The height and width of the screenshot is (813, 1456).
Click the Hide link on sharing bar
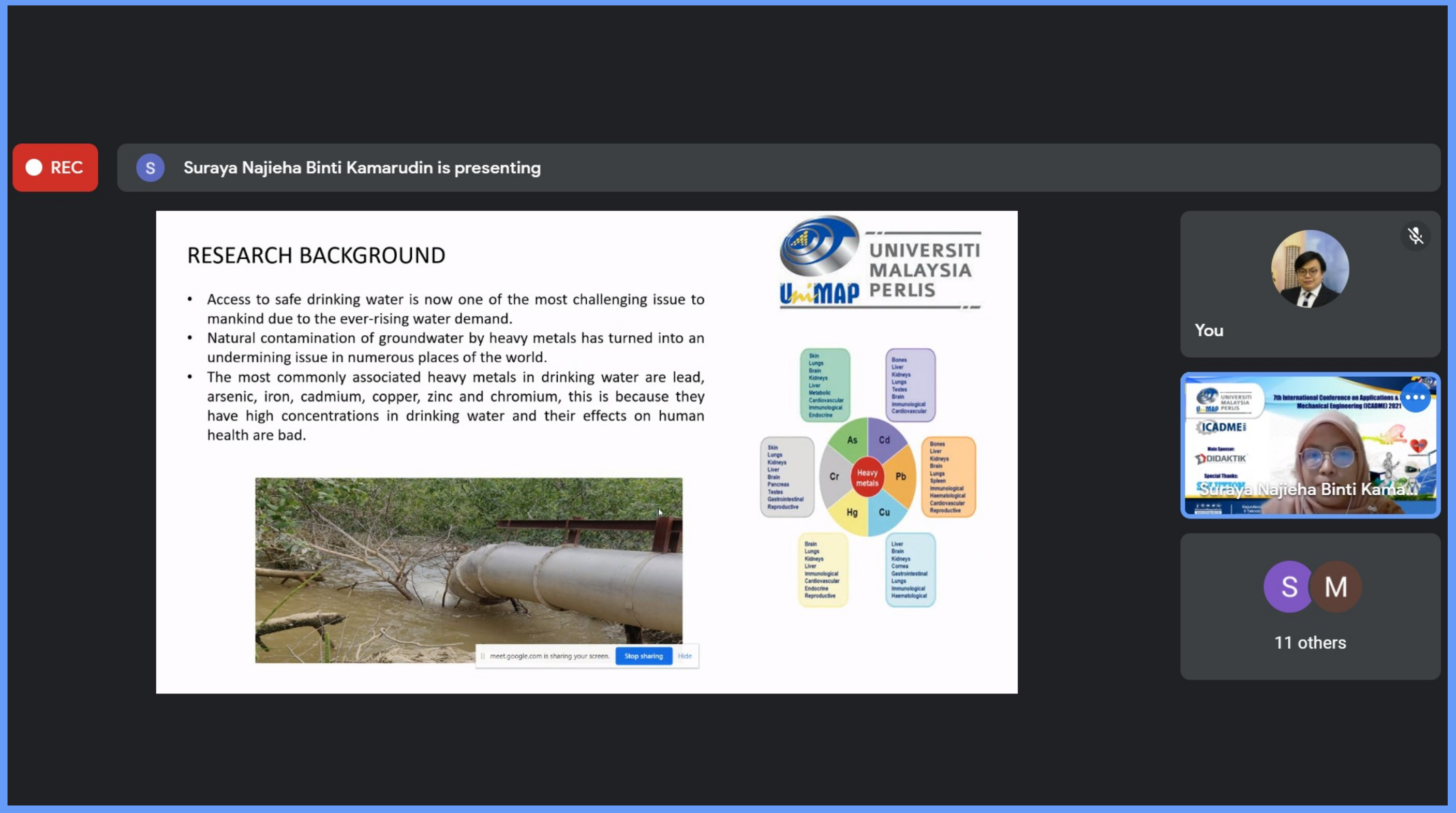click(685, 656)
